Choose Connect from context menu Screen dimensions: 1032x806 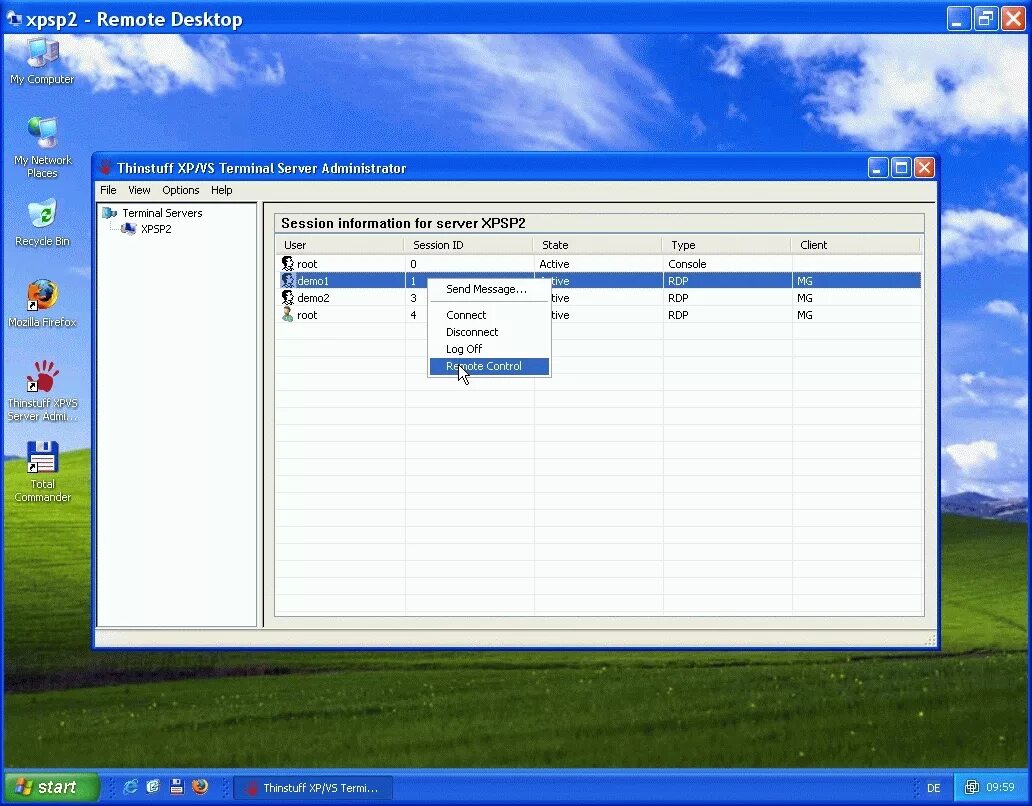pos(489,315)
